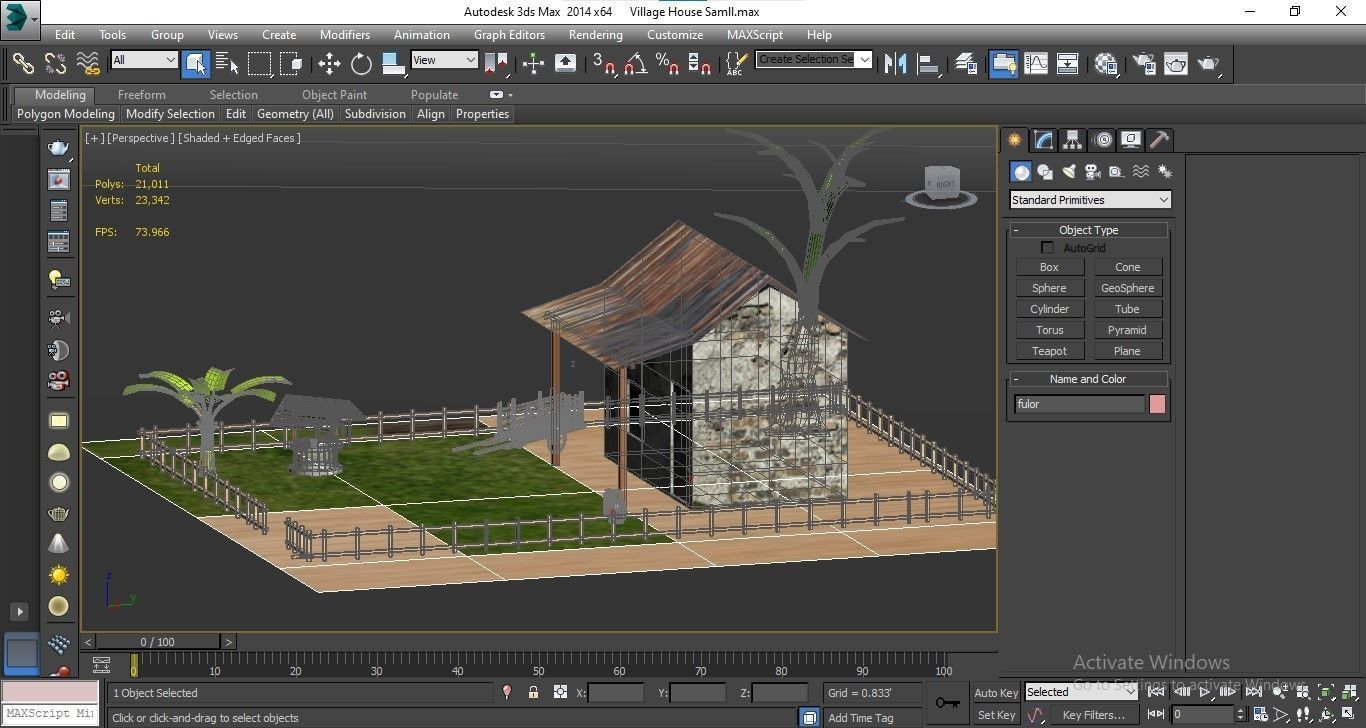Enable the AutoGrid checkbox
The width and height of the screenshot is (1366, 728).
(1047, 247)
